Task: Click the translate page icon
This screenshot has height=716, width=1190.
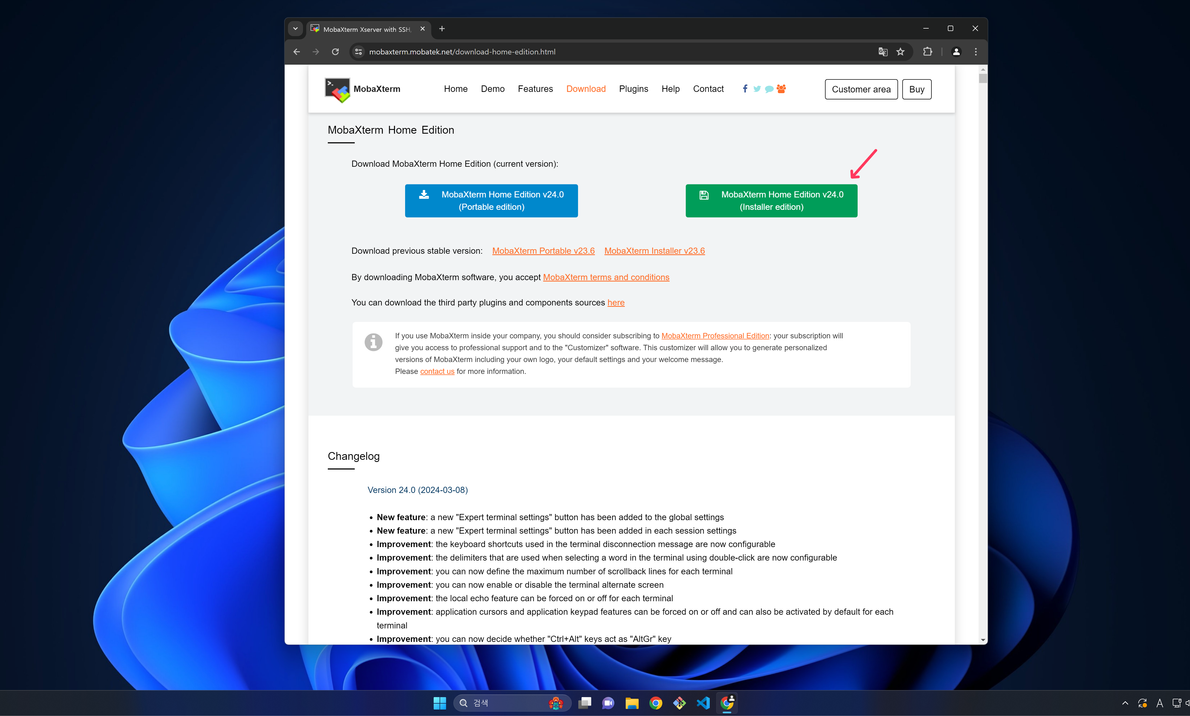Action: (883, 52)
